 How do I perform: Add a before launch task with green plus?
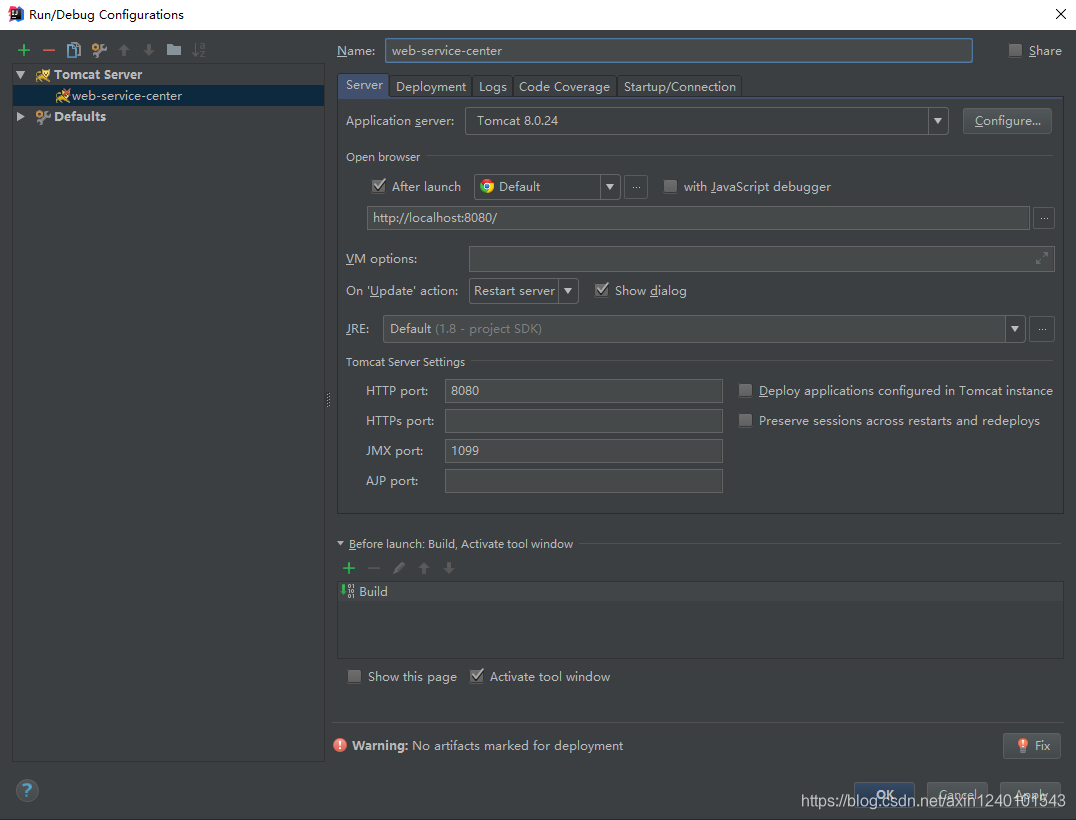tap(349, 568)
